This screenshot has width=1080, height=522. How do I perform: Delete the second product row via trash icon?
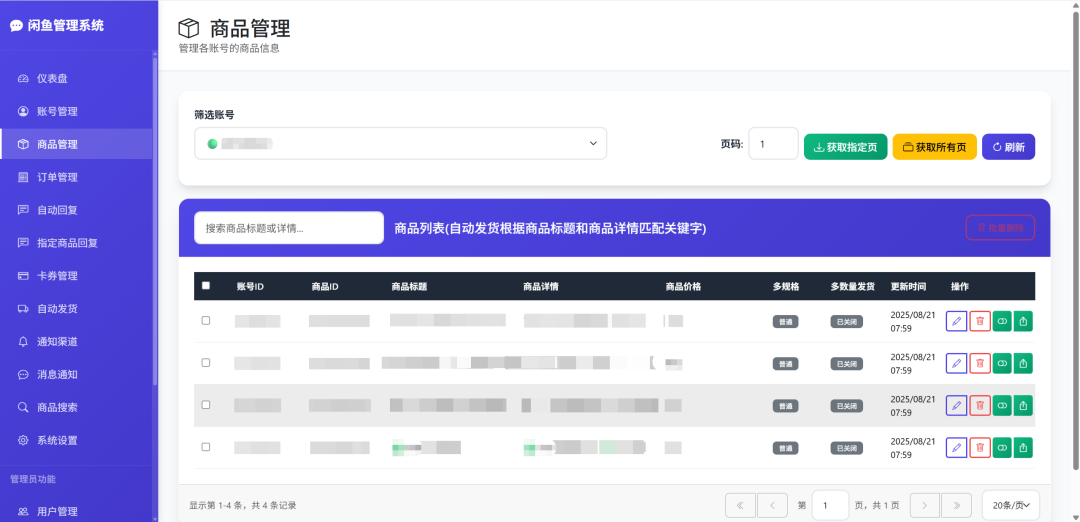(x=979, y=364)
